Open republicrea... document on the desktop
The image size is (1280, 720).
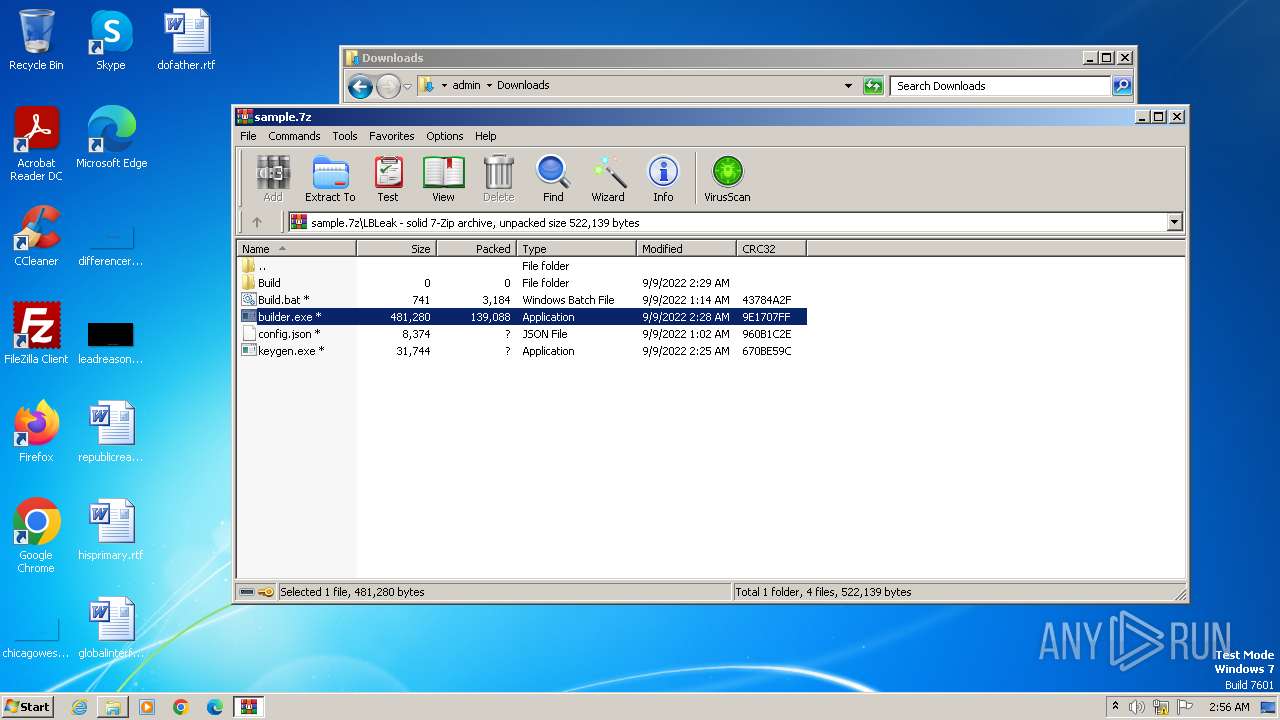tap(111, 431)
